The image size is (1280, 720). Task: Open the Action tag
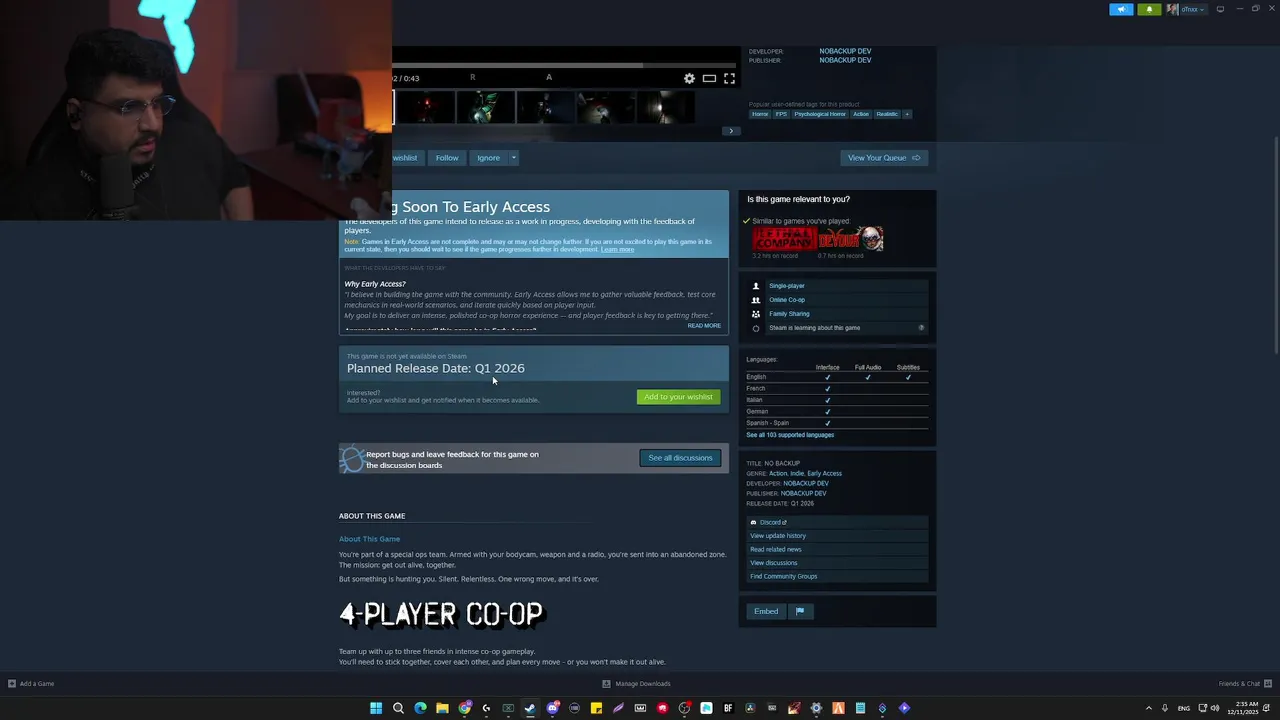coord(861,114)
